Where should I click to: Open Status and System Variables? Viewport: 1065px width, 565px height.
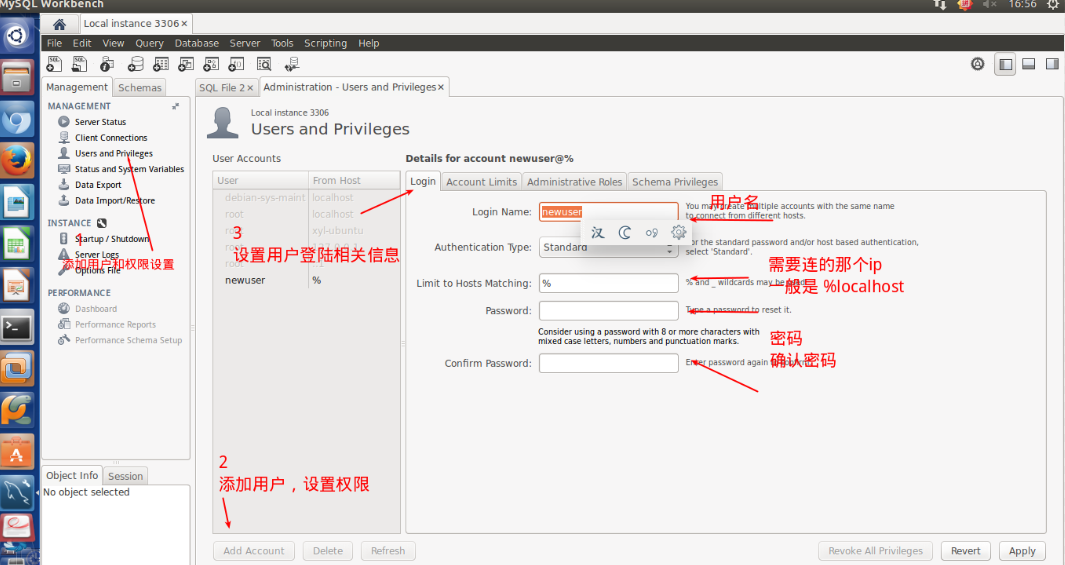coord(129,169)
